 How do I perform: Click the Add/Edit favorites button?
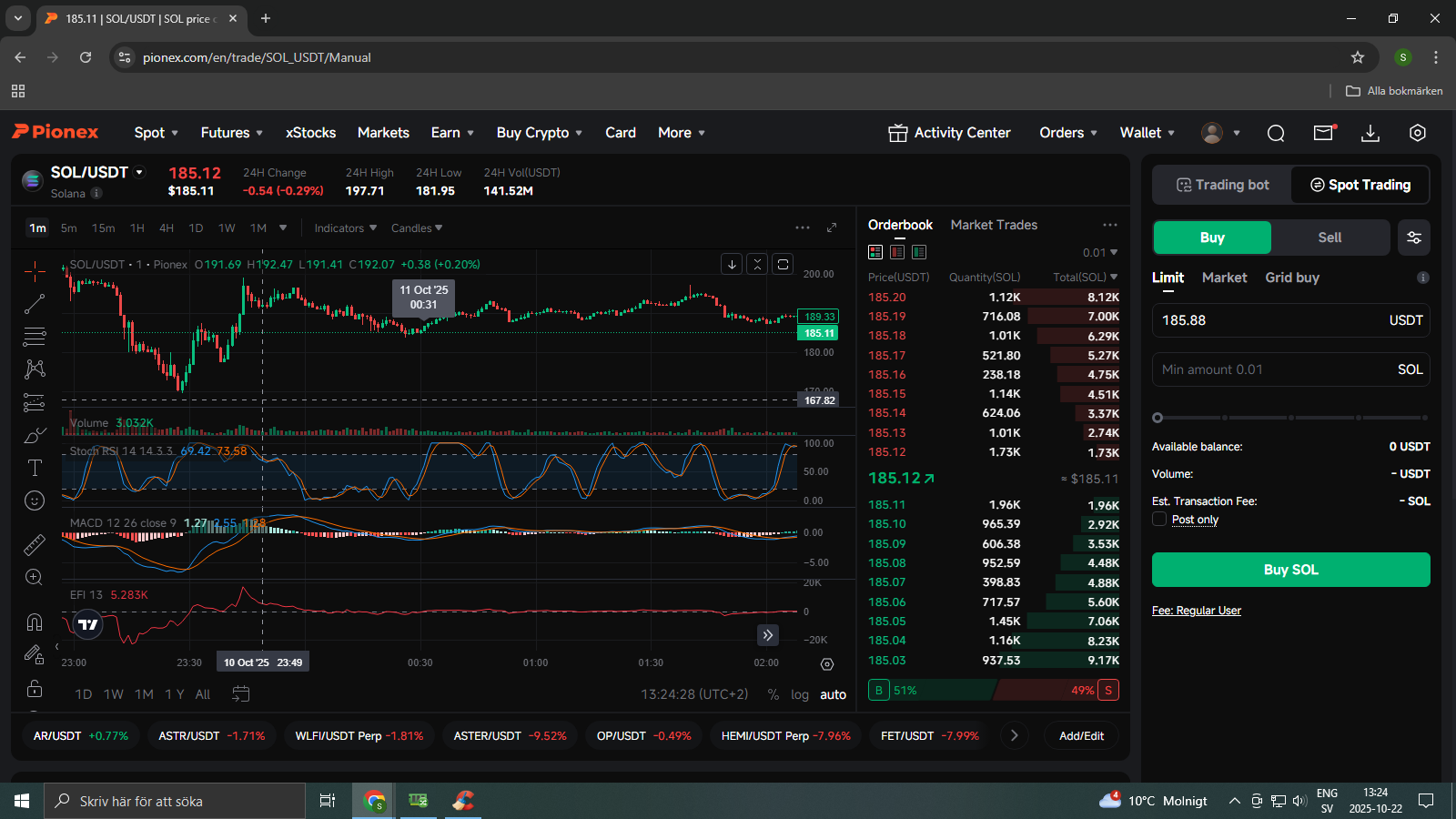(1081, 736)
